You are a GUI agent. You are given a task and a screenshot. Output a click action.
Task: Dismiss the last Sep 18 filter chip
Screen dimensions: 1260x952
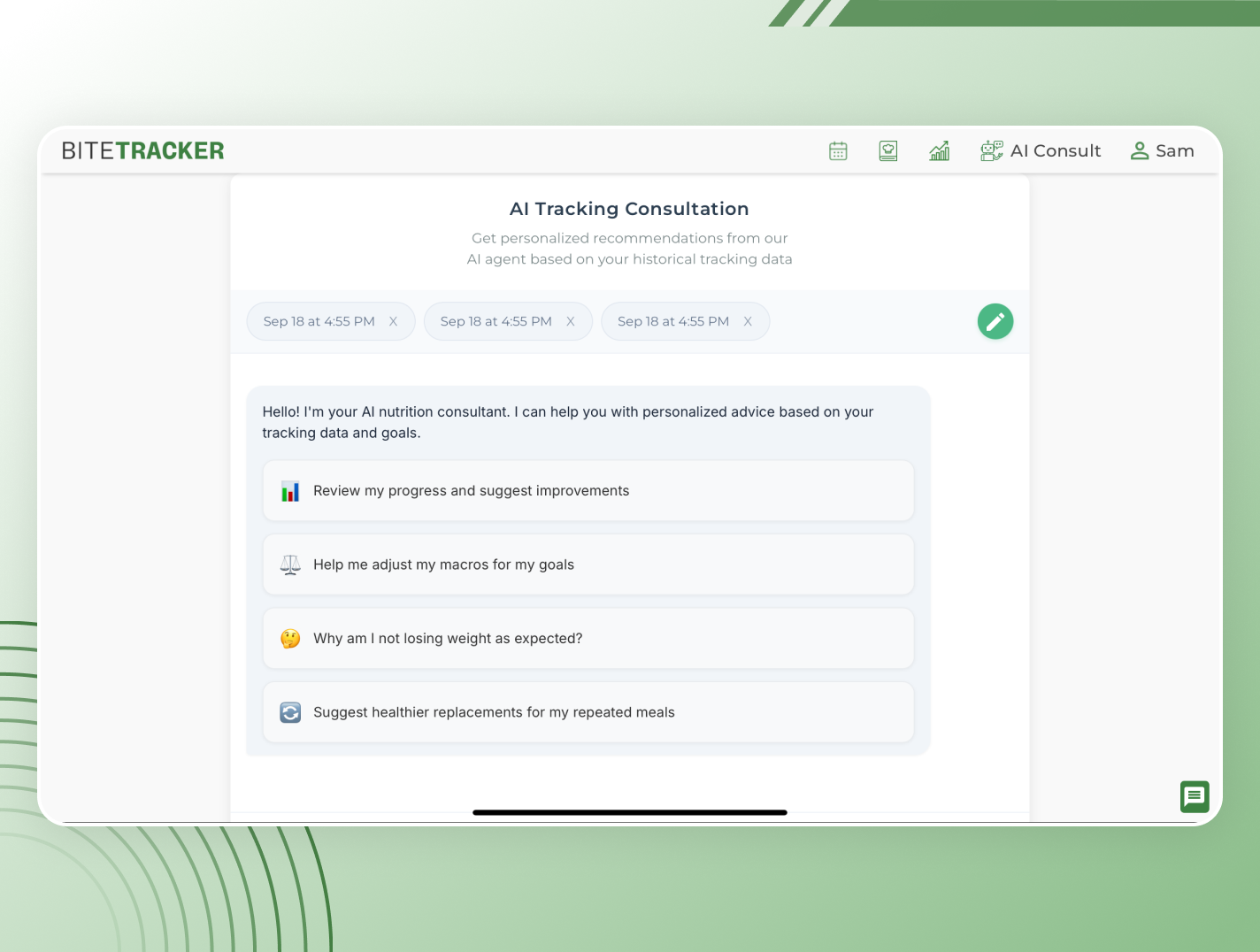[748, 321]
